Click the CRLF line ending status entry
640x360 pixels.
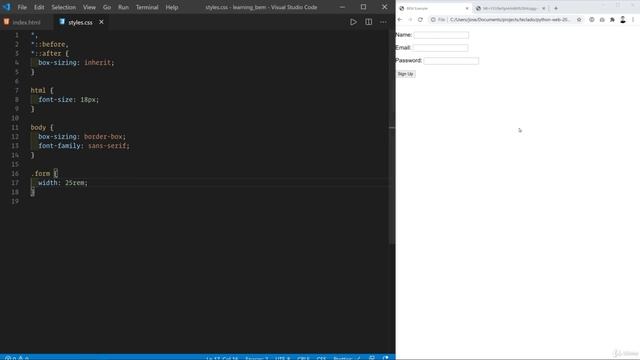tap(303, 358)
